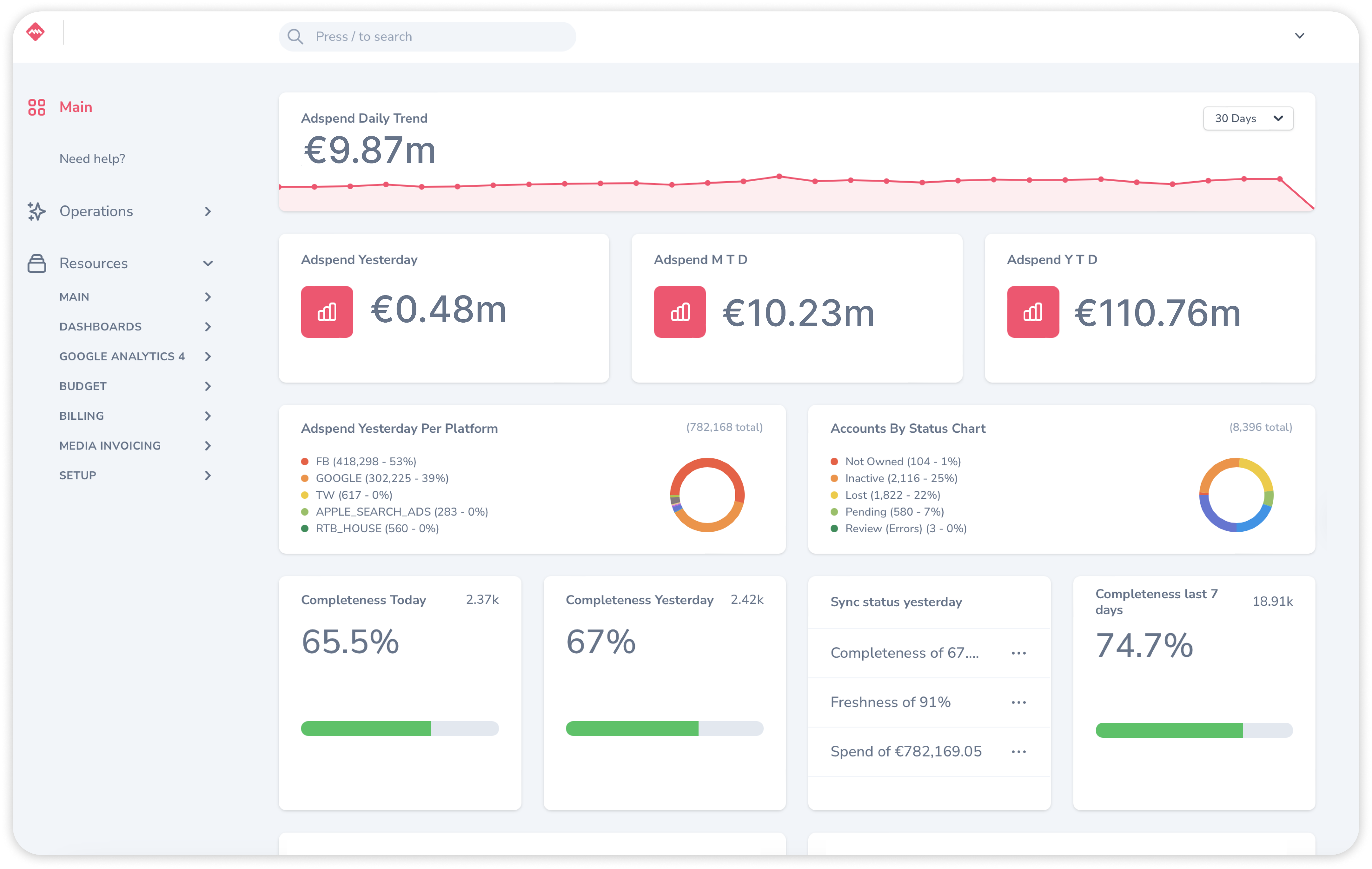The height and width of the screenshot is (869, 1372).
Task: Click the chart icon on Adspend Y T D card
Action: (x=1032, y=311)
